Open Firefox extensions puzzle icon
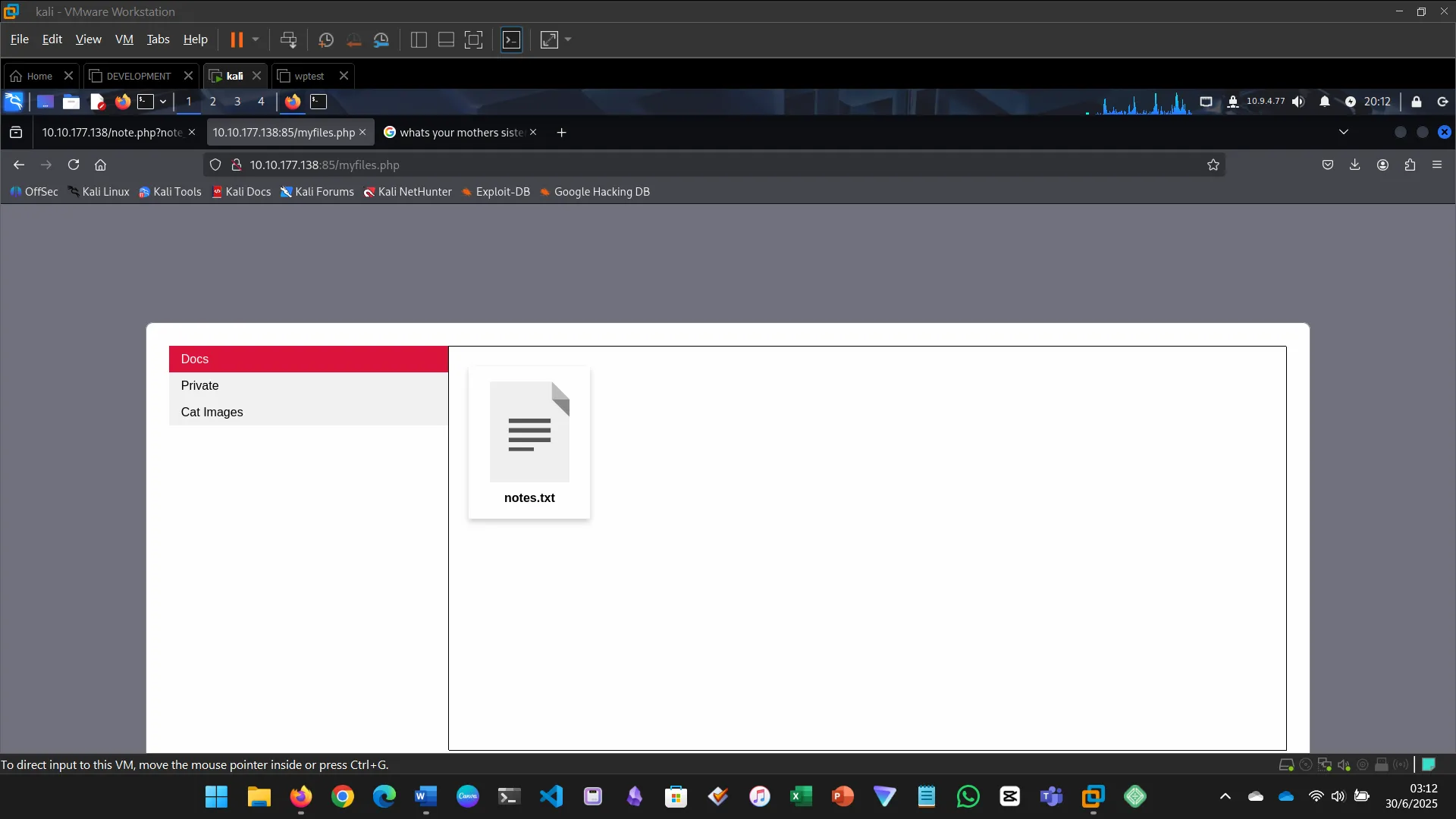Viewport: 1456px width, 819px height. coord(1410,165)
